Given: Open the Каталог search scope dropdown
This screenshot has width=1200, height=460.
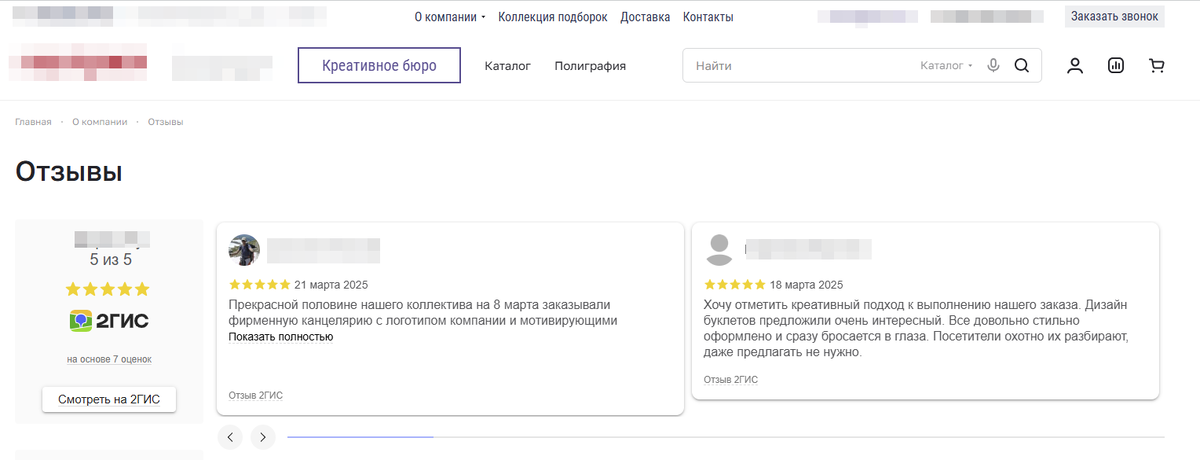Looking at the screenshot, I should pos(946,66).
